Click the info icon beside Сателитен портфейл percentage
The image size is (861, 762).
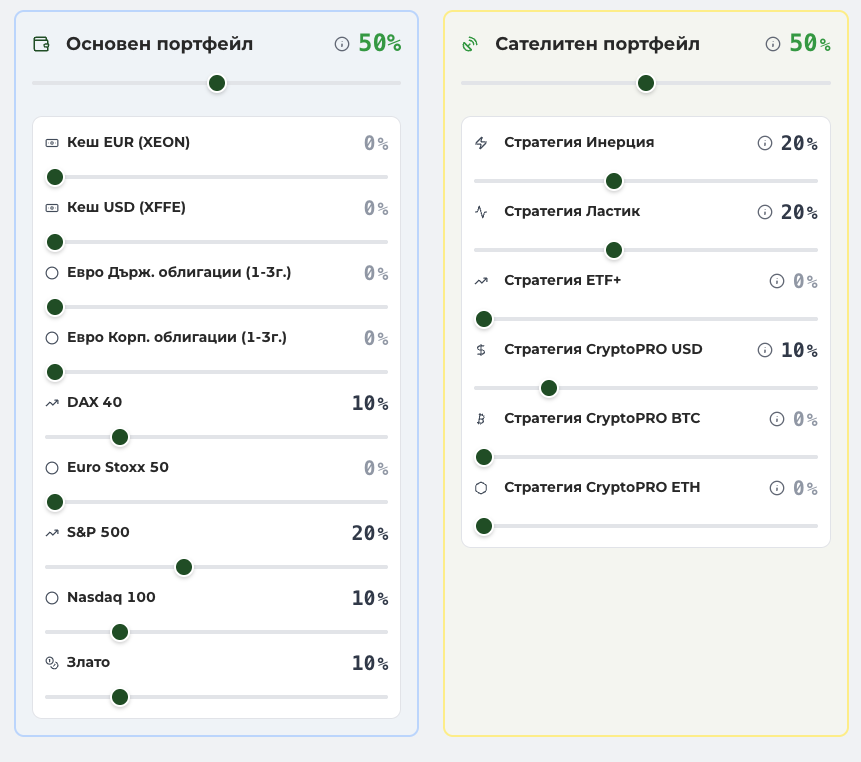click(x=773, y=44)
